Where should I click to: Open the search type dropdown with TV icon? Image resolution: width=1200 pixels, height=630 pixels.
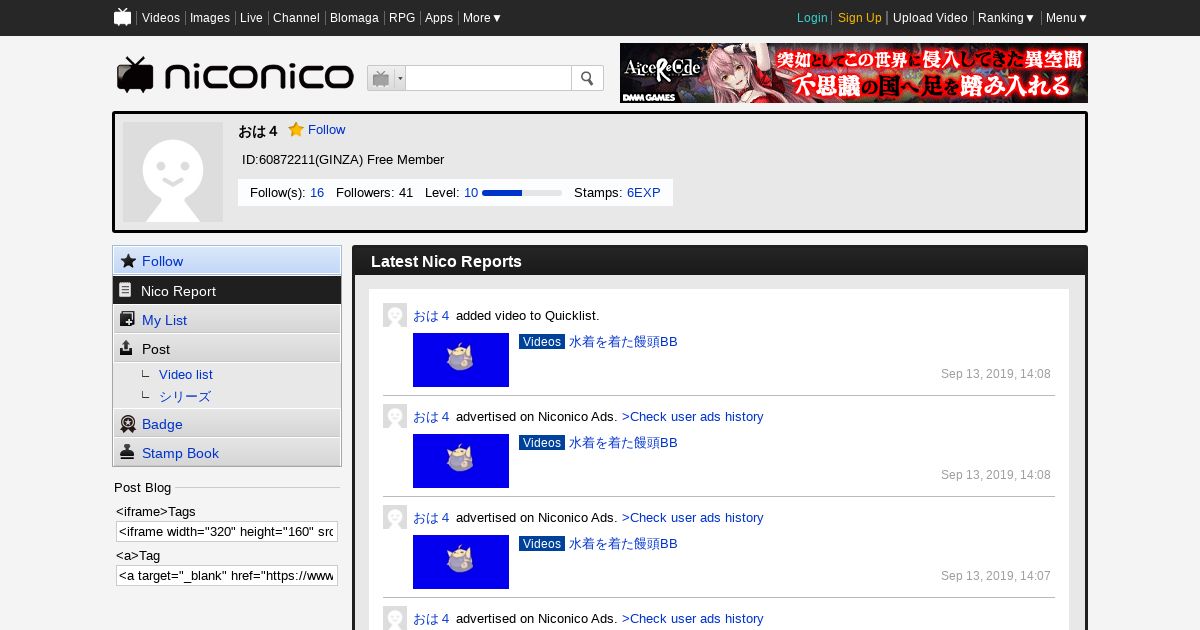386,78
